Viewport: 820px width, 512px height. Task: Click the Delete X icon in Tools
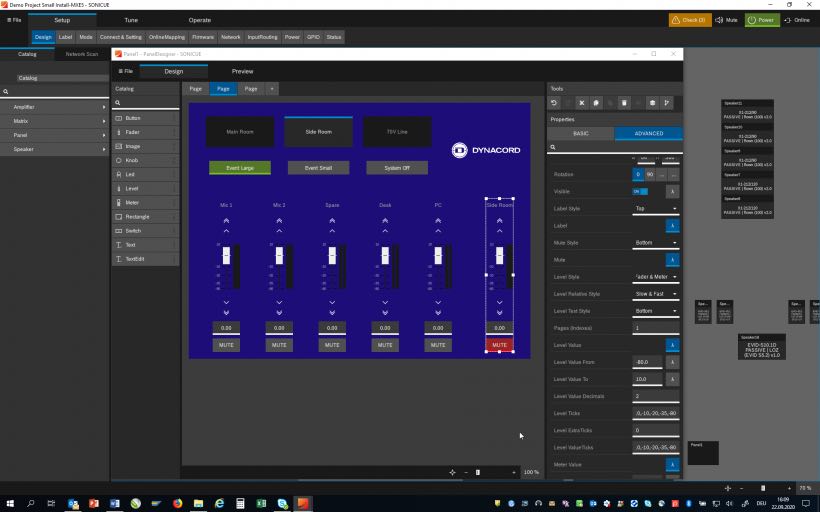pos(582,103)
